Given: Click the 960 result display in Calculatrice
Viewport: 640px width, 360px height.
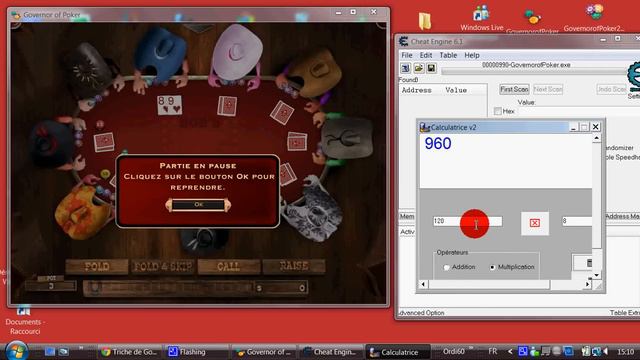Looking at the screenshot, I should (x=438, y=144).
